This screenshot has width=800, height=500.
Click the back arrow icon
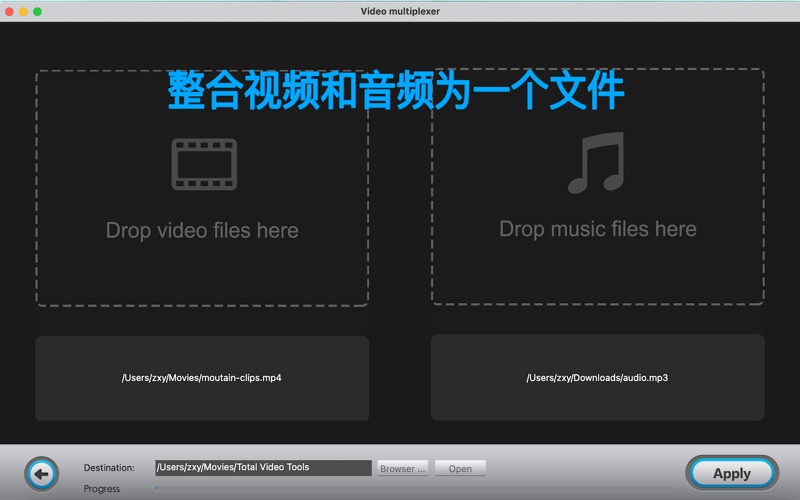[41, 473]
